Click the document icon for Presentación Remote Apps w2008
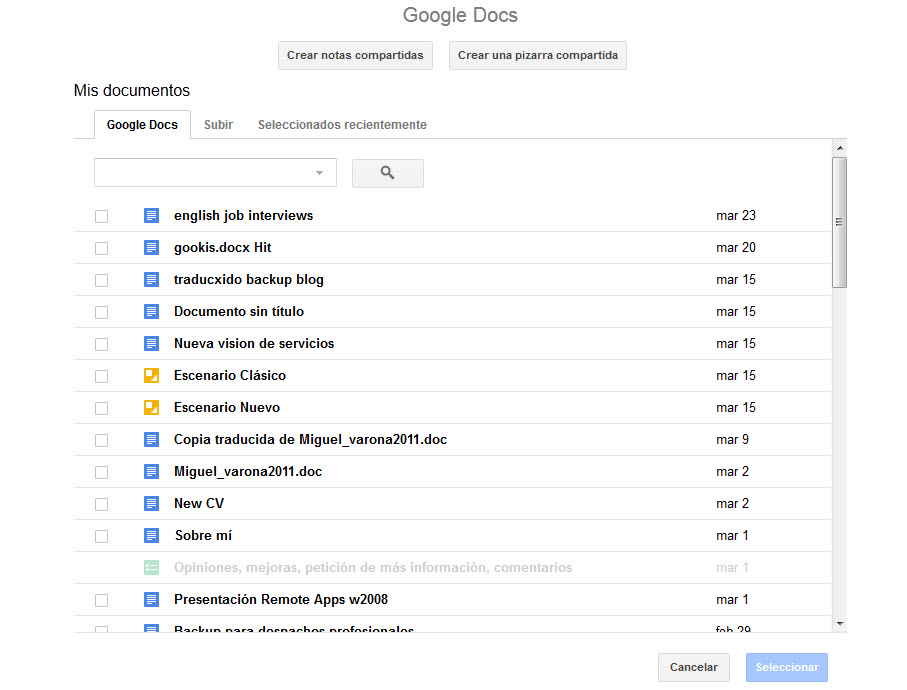This screenshot has width=907, height=690. tap(151, 600)
